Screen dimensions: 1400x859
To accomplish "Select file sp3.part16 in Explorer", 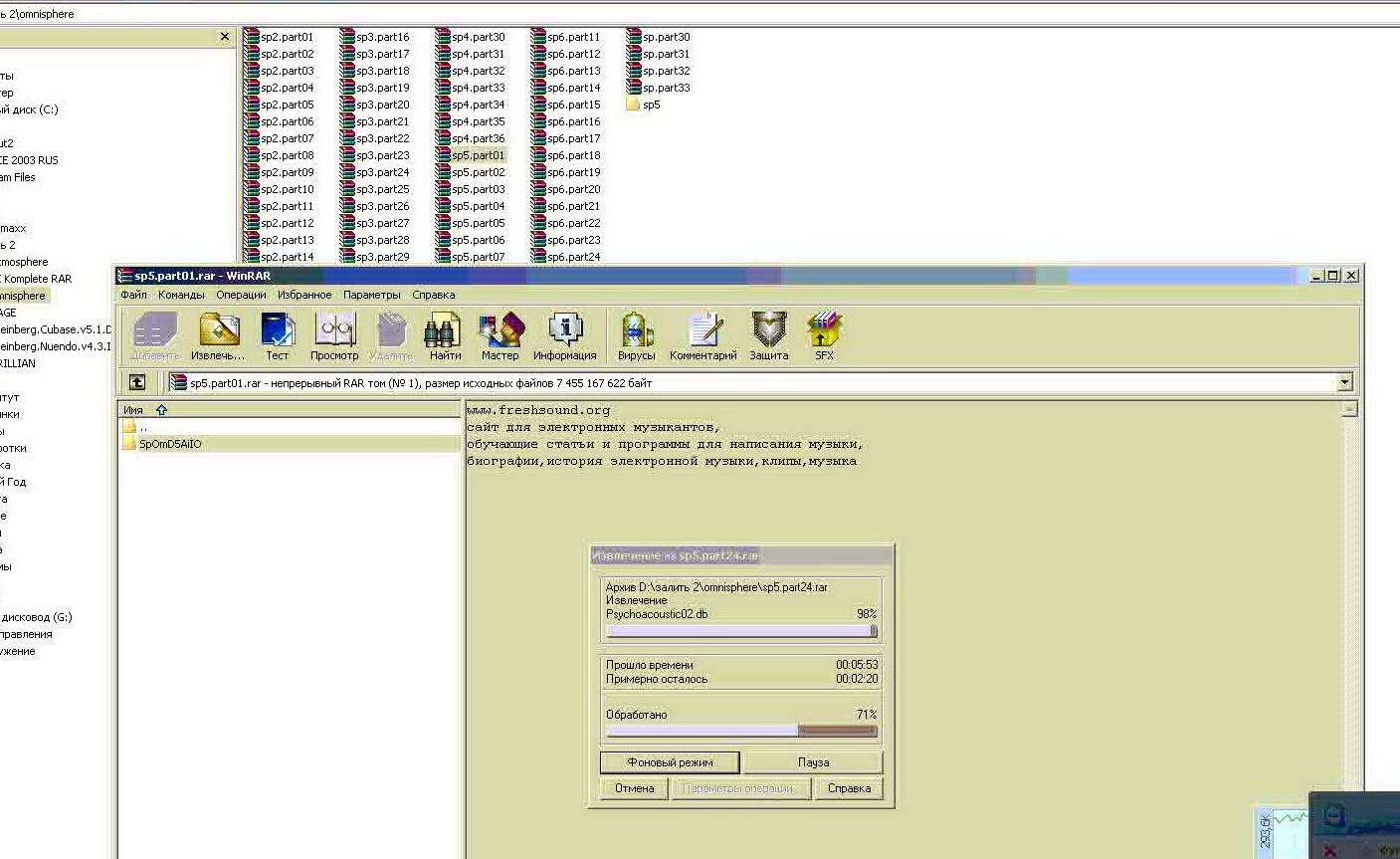I will pyautogui.click(x=375, y=37).
